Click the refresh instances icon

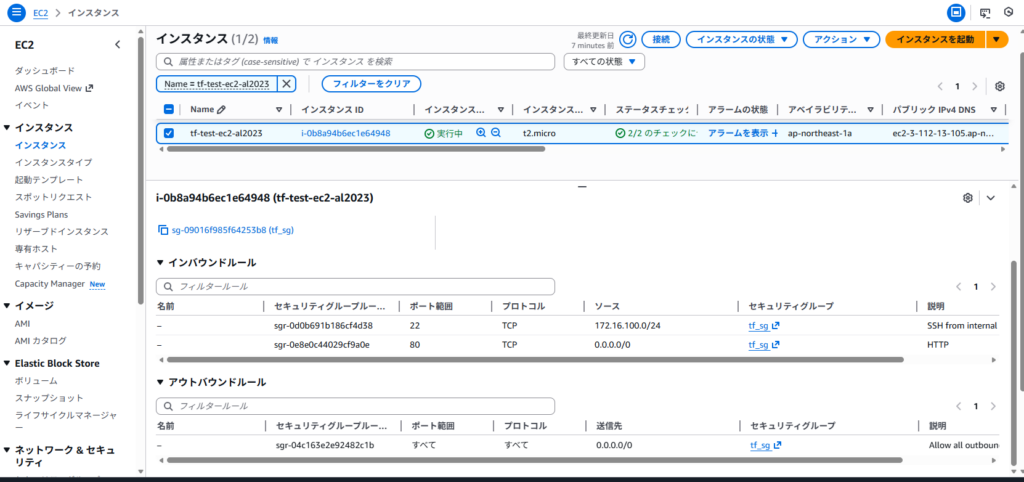point(628,39)
